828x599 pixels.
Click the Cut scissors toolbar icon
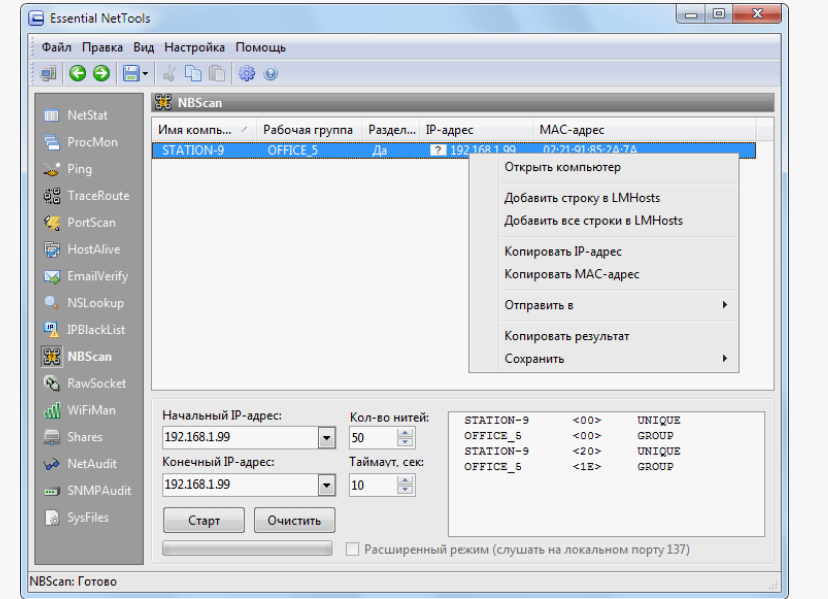coord(170,73)
